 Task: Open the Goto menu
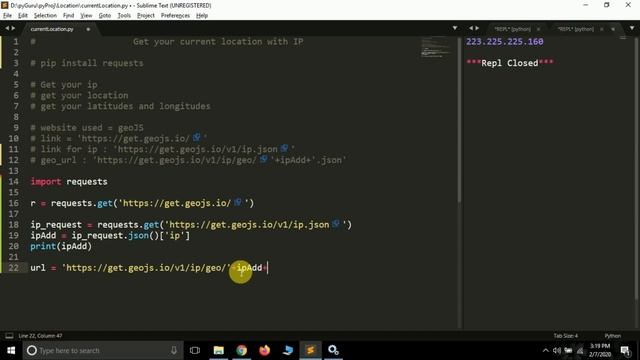point(104,16)
